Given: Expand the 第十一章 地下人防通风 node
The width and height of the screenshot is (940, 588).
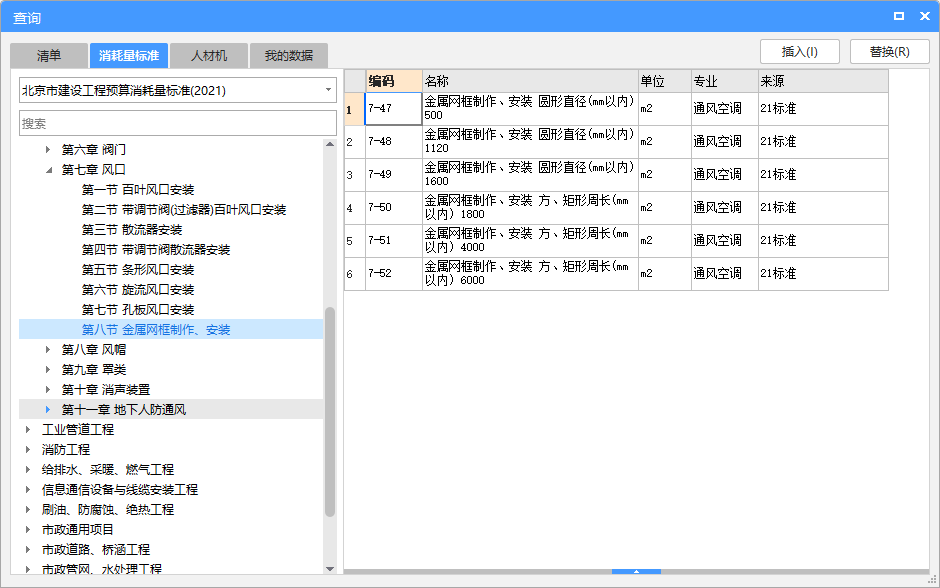Looking at the screenshot, I should (x=48, y=409).
